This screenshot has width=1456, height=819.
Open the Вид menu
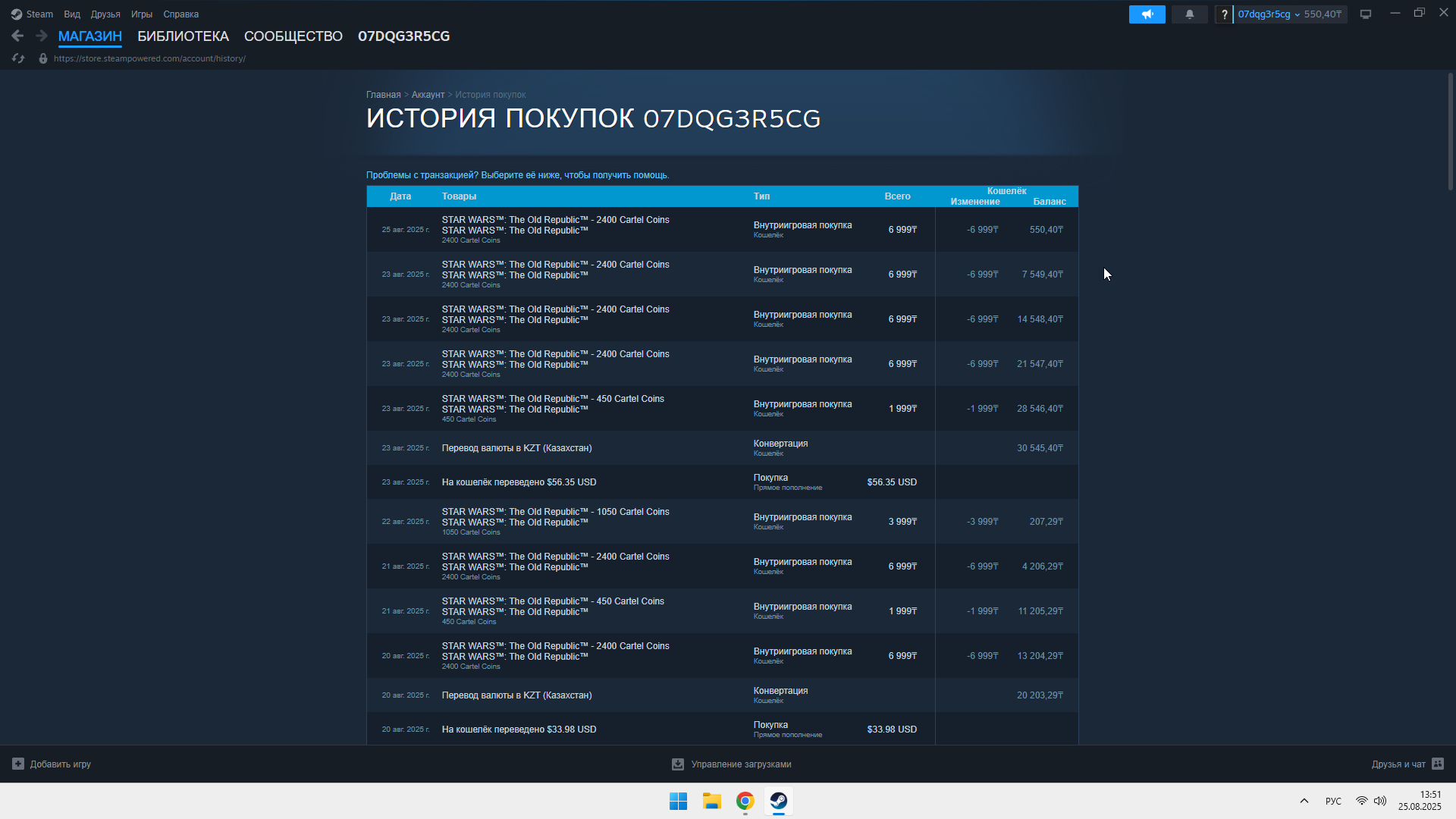72,14
